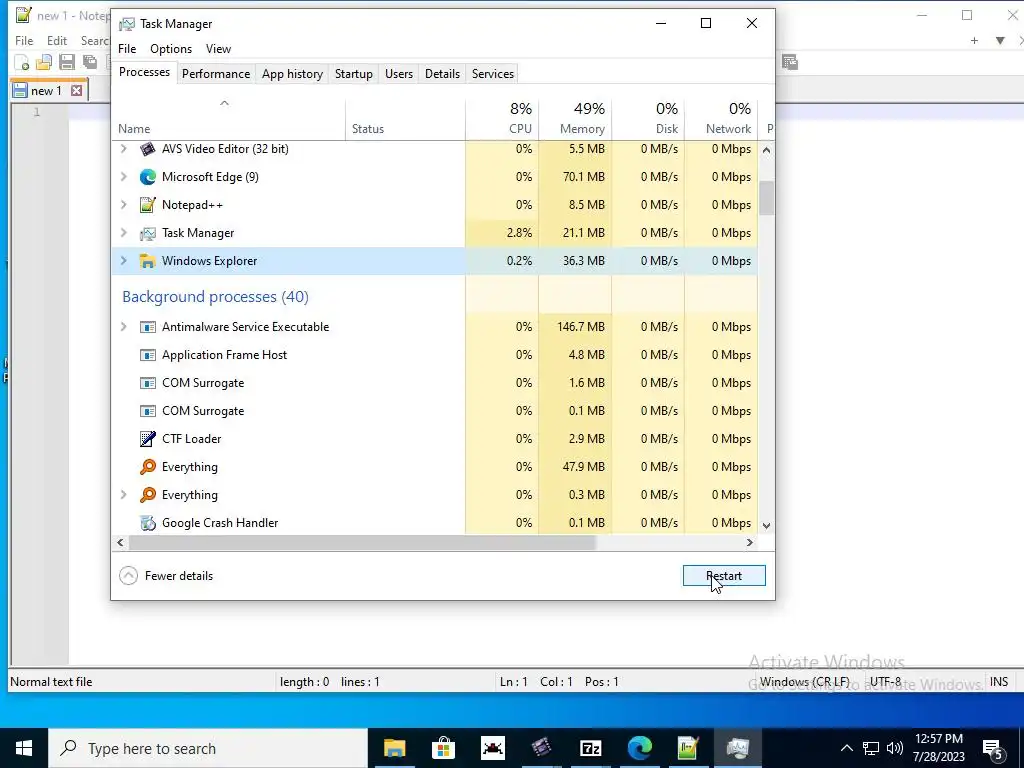Open File Explorer from the taskbar
This screenshot has width=1024, height=768.
(394, 748)
